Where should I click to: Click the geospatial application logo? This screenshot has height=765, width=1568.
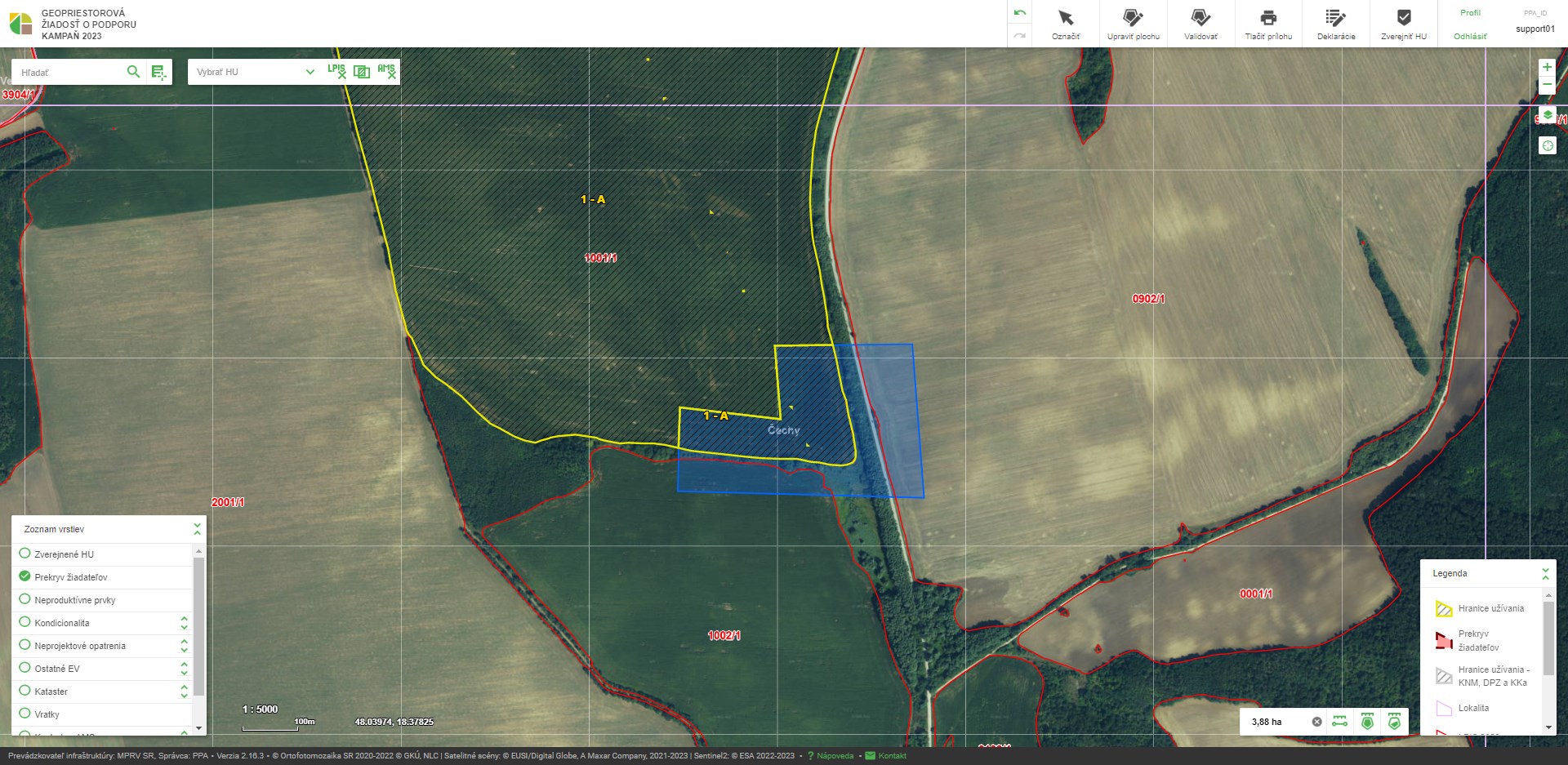20,24
